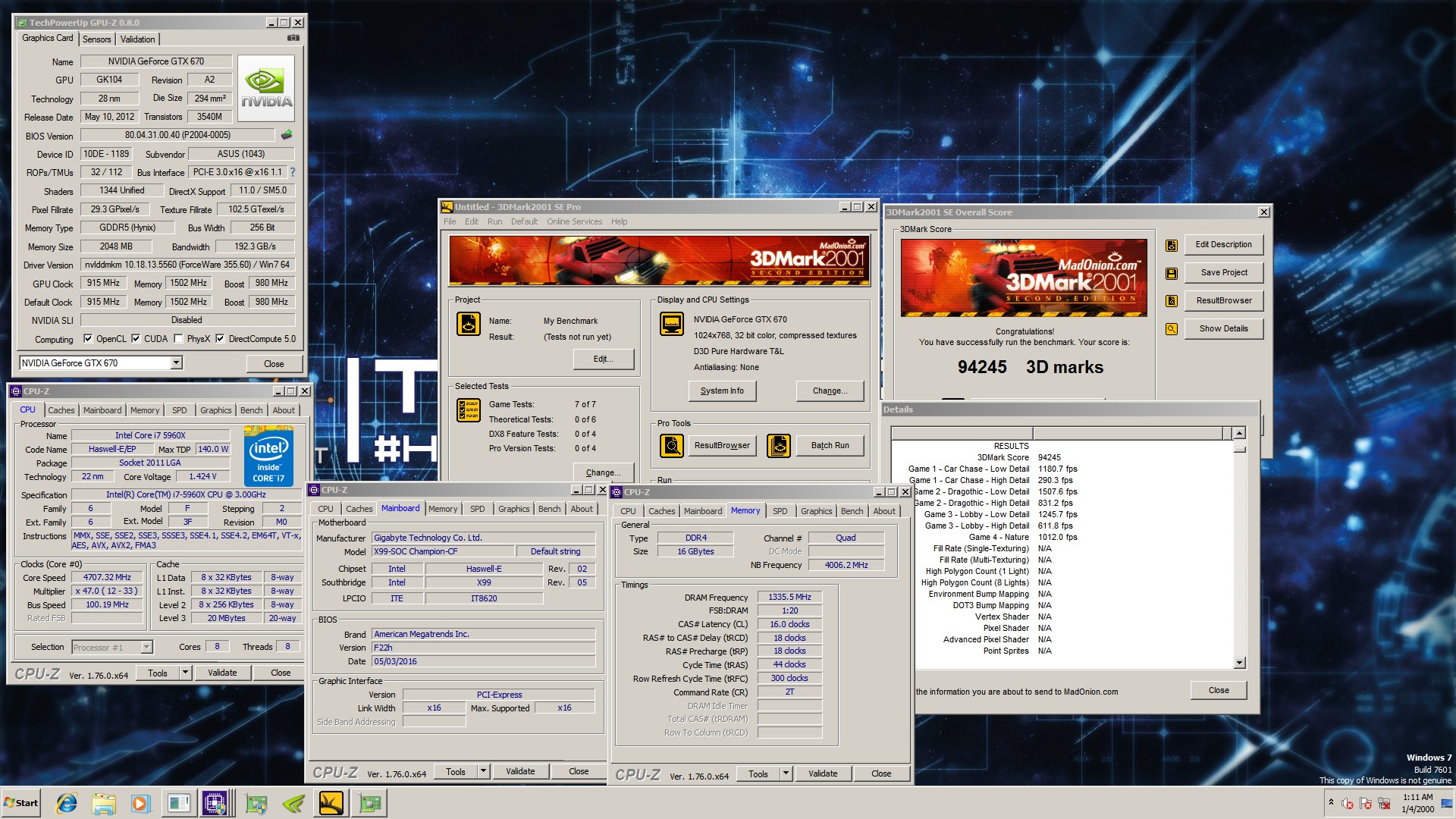Open Windows Explorer folder from taskbar
Image resolution: width=1456 pixels, height=819 pixels.
point(104,803)
